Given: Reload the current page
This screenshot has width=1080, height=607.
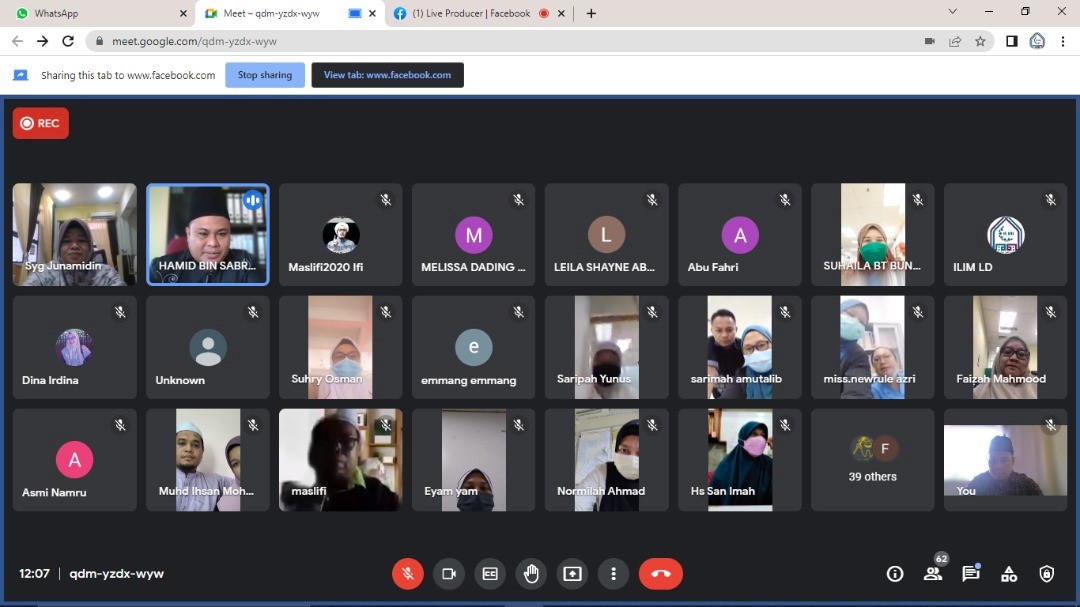Looking at the screenshot, I should coord(68,41).
